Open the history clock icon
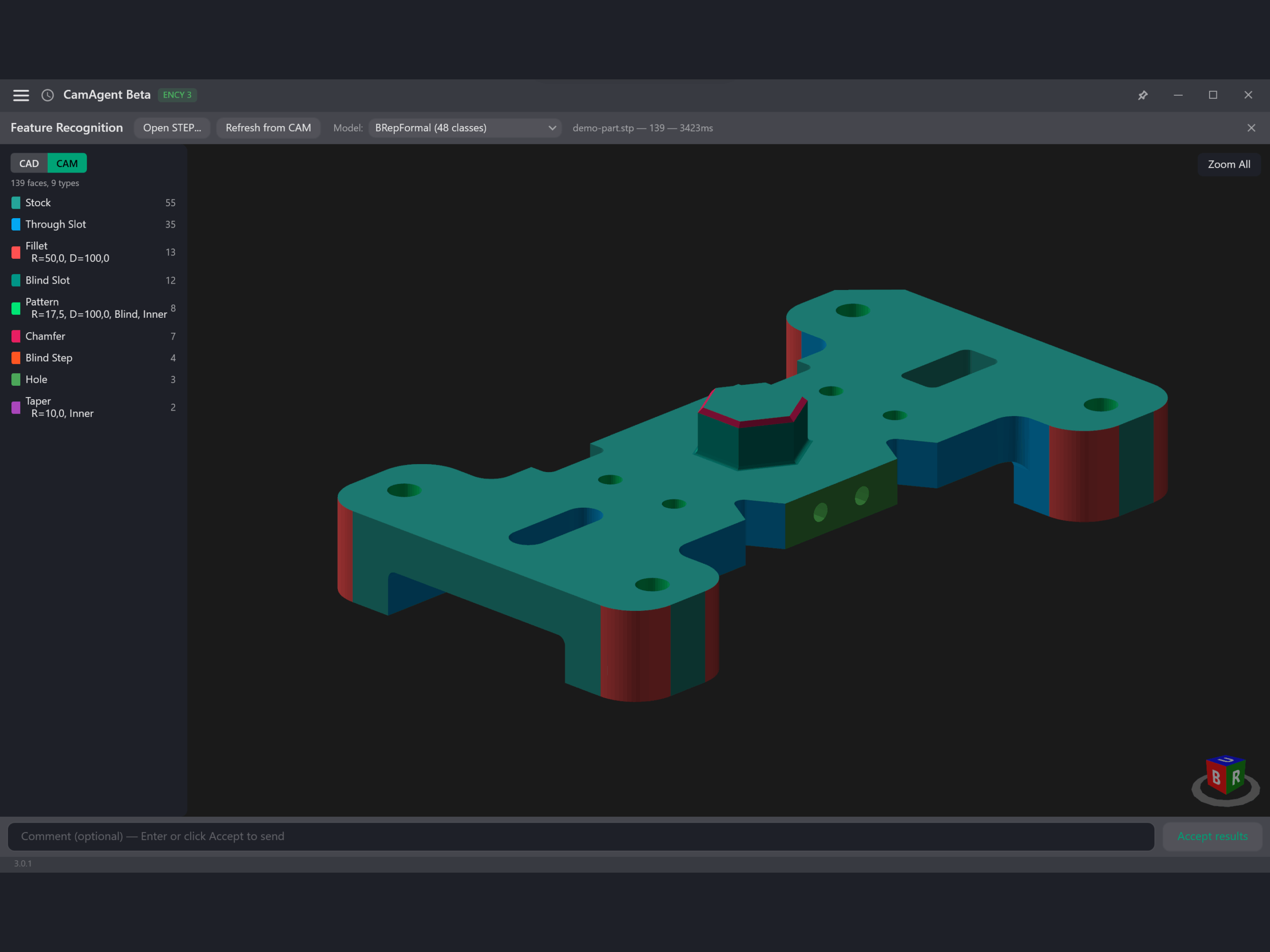 [x=48, y=95]
